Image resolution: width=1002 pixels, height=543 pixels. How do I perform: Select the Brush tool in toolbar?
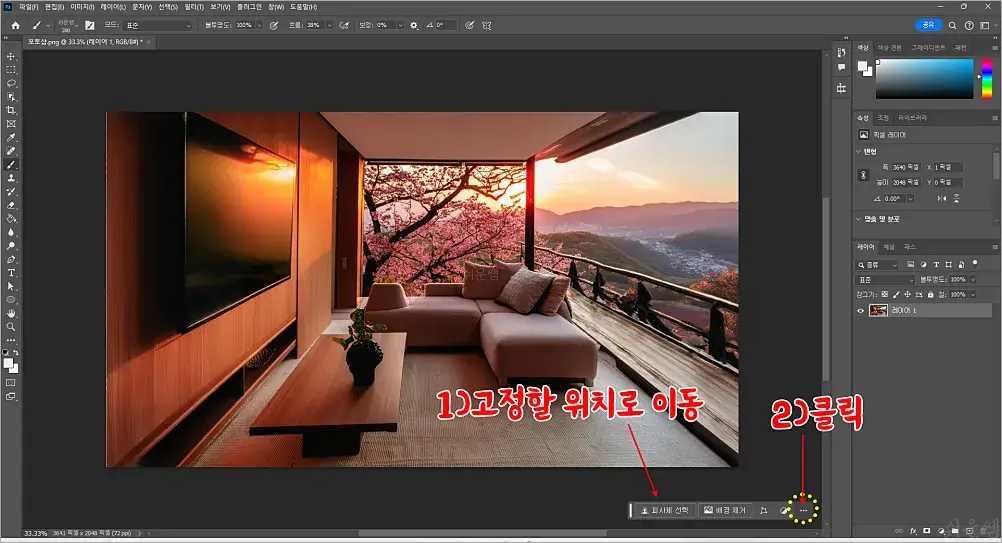point(11,165)
